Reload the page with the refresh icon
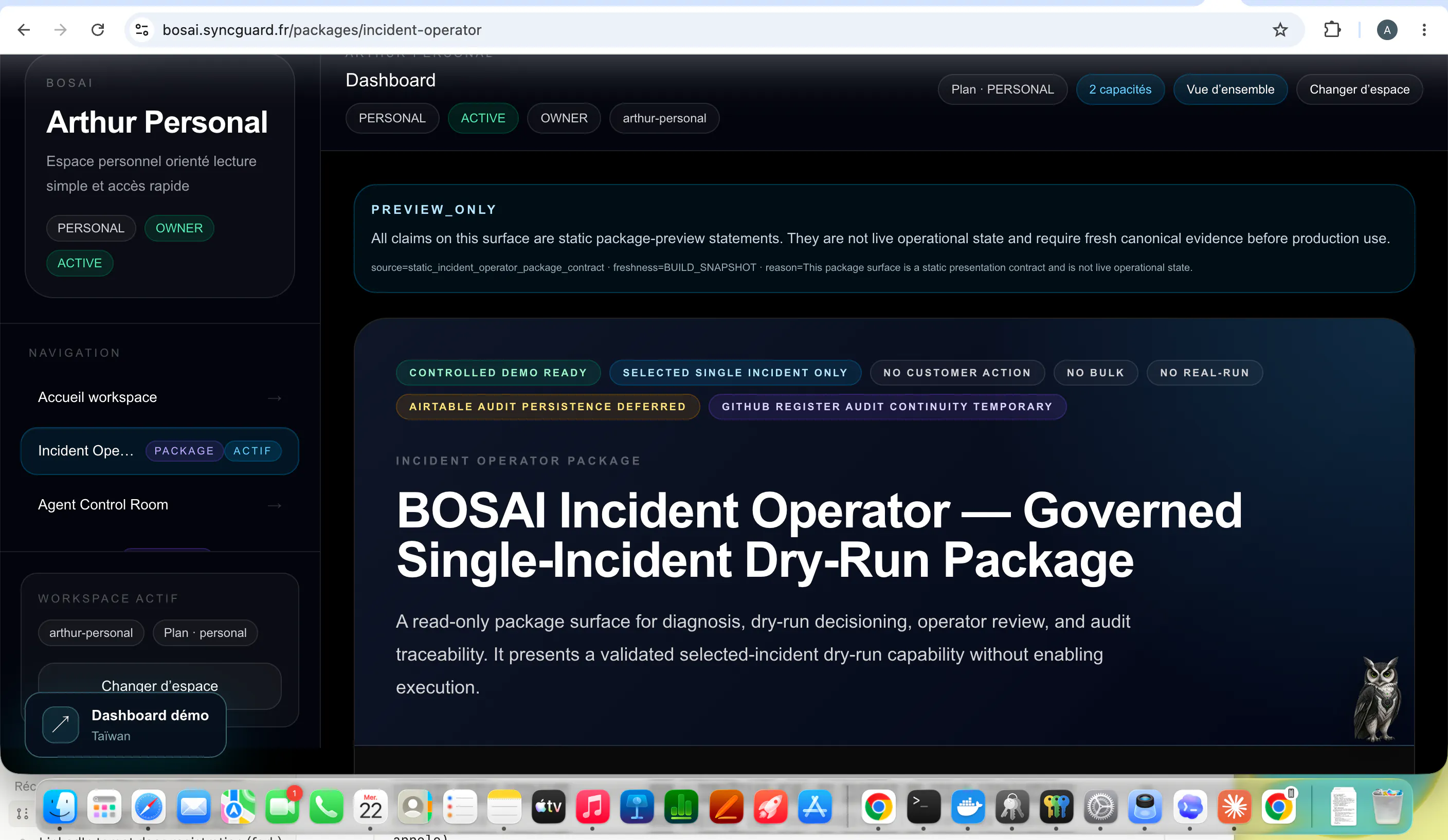 98,30
